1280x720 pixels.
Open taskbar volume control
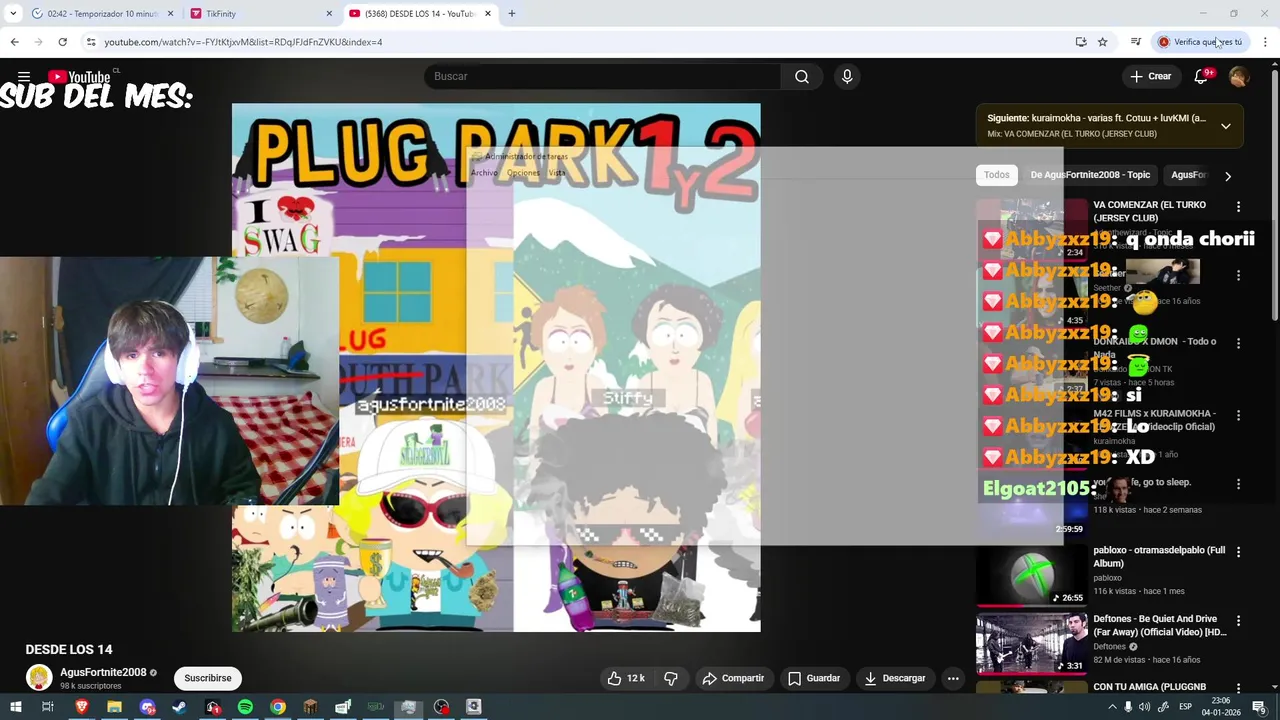[x=1144, y=707]
